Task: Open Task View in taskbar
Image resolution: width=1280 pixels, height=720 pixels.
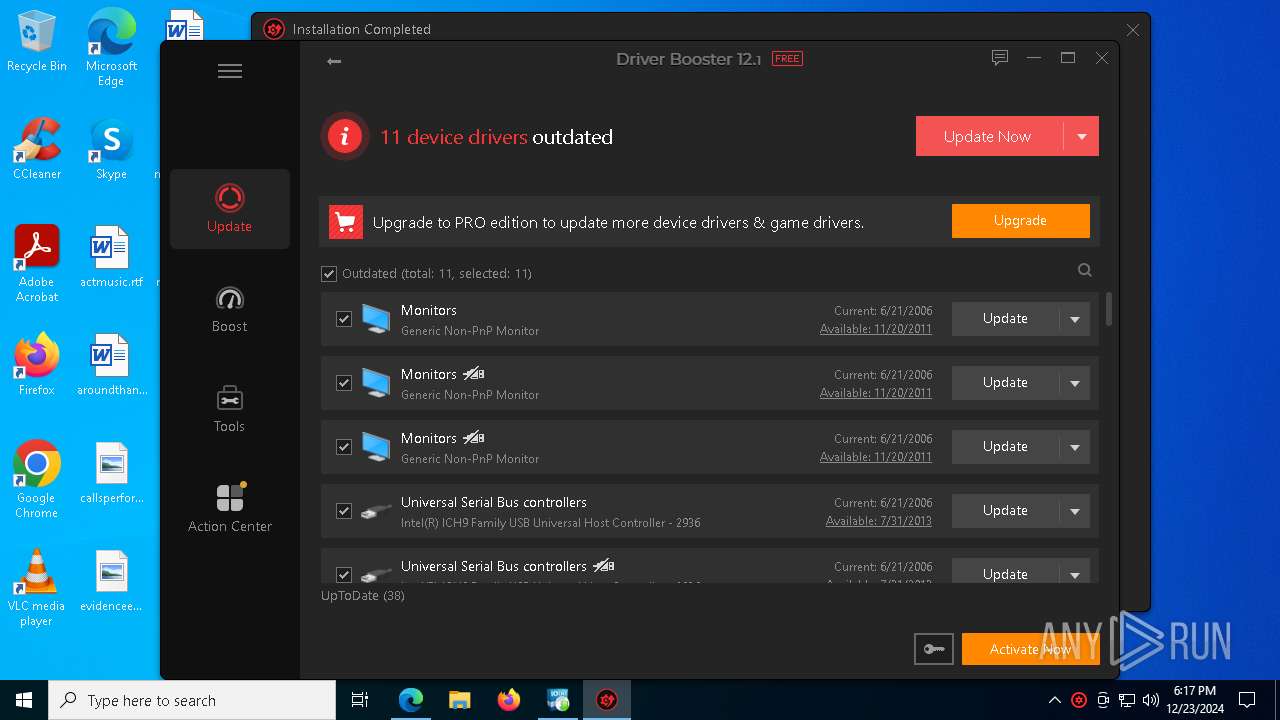Action: click(360, 700)
